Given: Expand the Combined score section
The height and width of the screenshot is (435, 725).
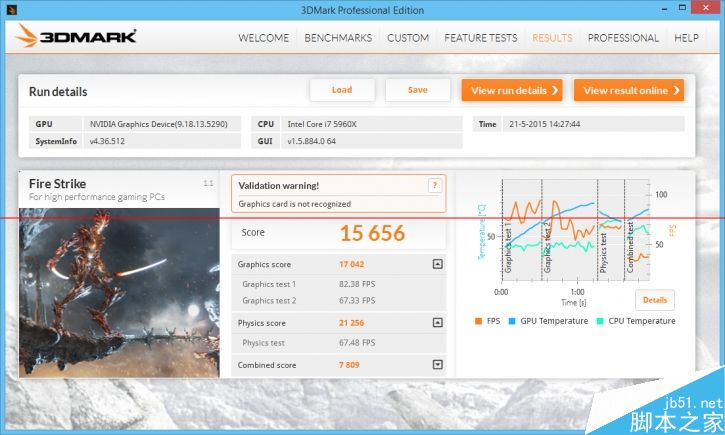Looking at the screenshot, I should [437, 365].
